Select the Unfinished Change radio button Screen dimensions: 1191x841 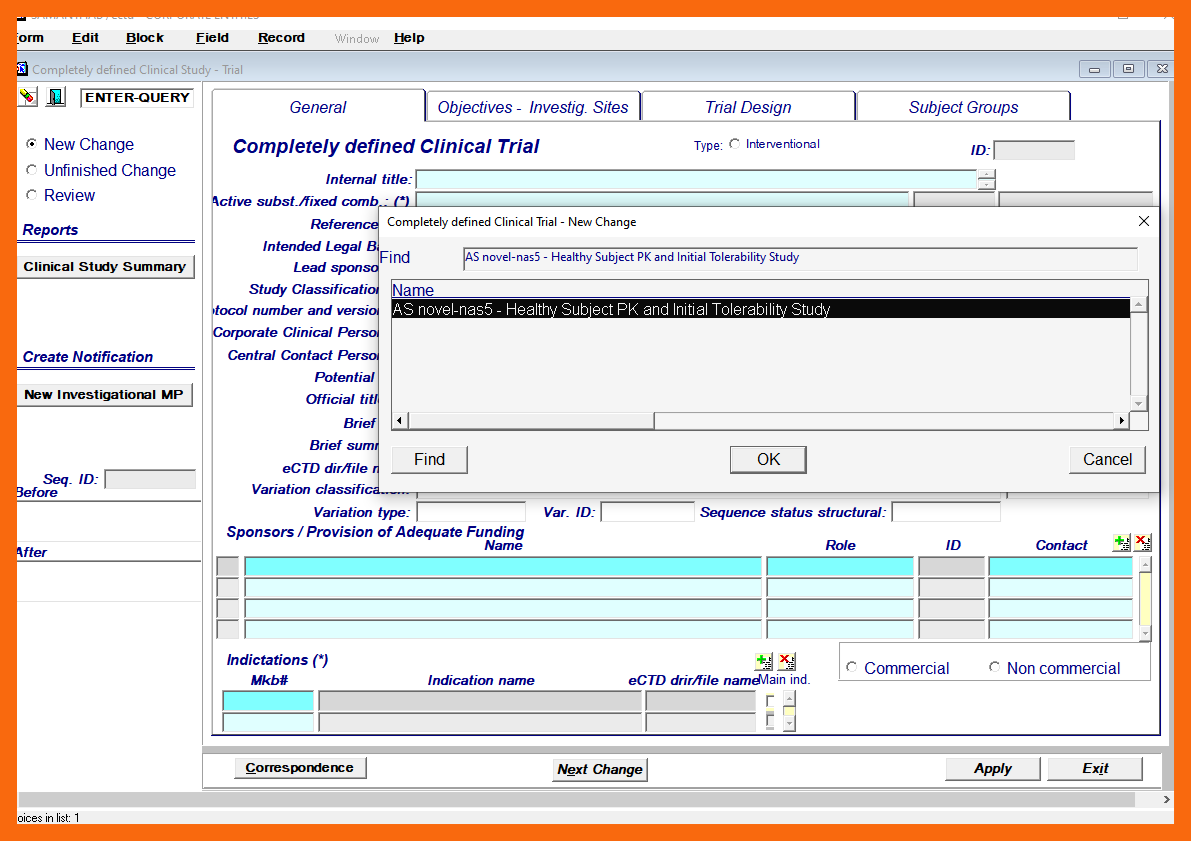click(32, 170)
